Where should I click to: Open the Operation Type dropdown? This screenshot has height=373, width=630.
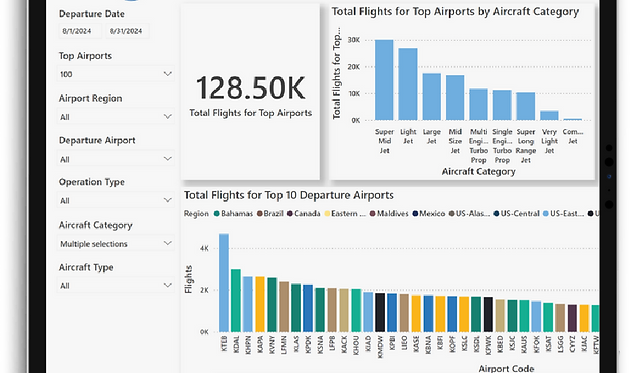click(116, 200)
